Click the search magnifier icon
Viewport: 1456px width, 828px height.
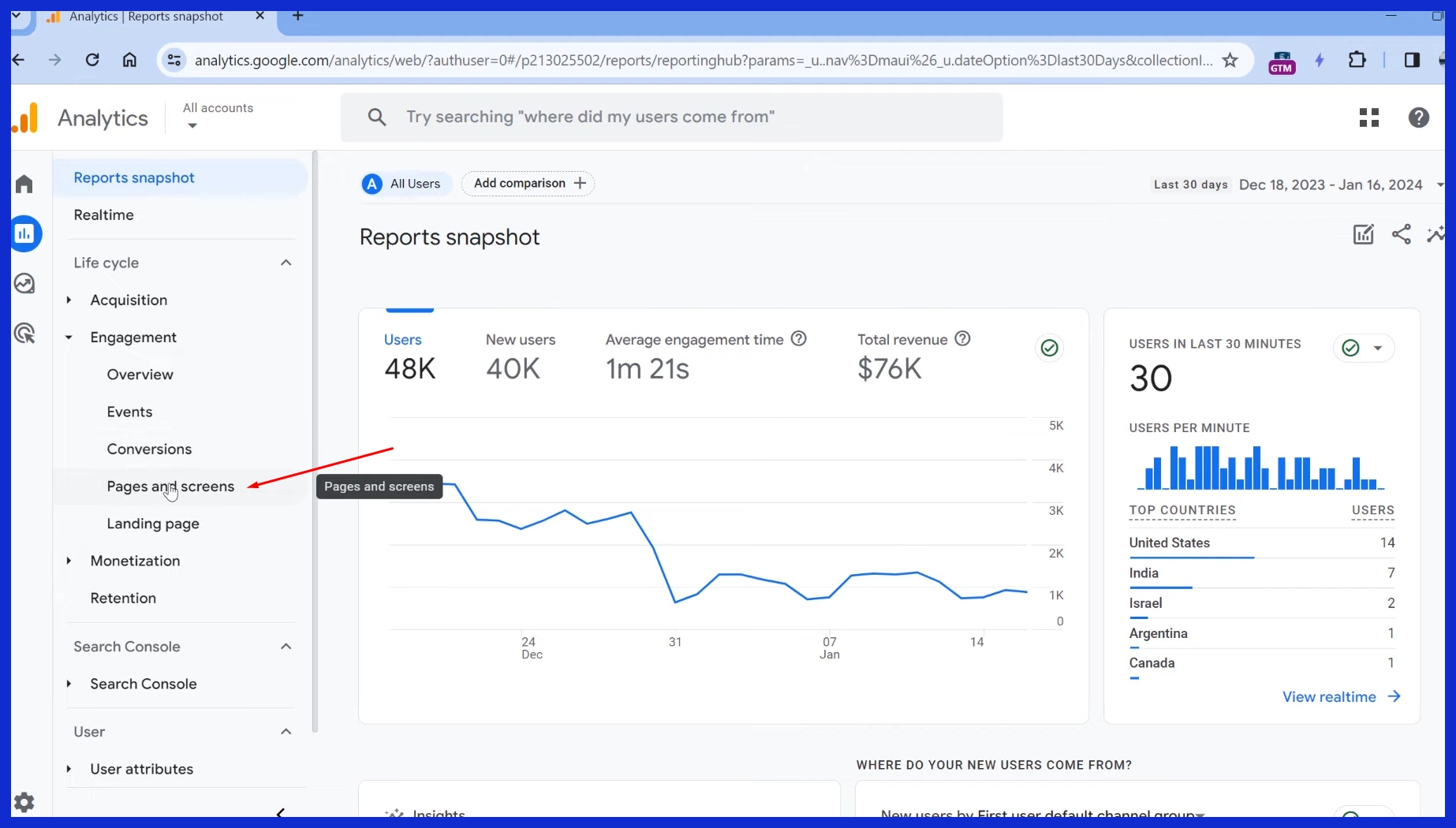(377, 117)
